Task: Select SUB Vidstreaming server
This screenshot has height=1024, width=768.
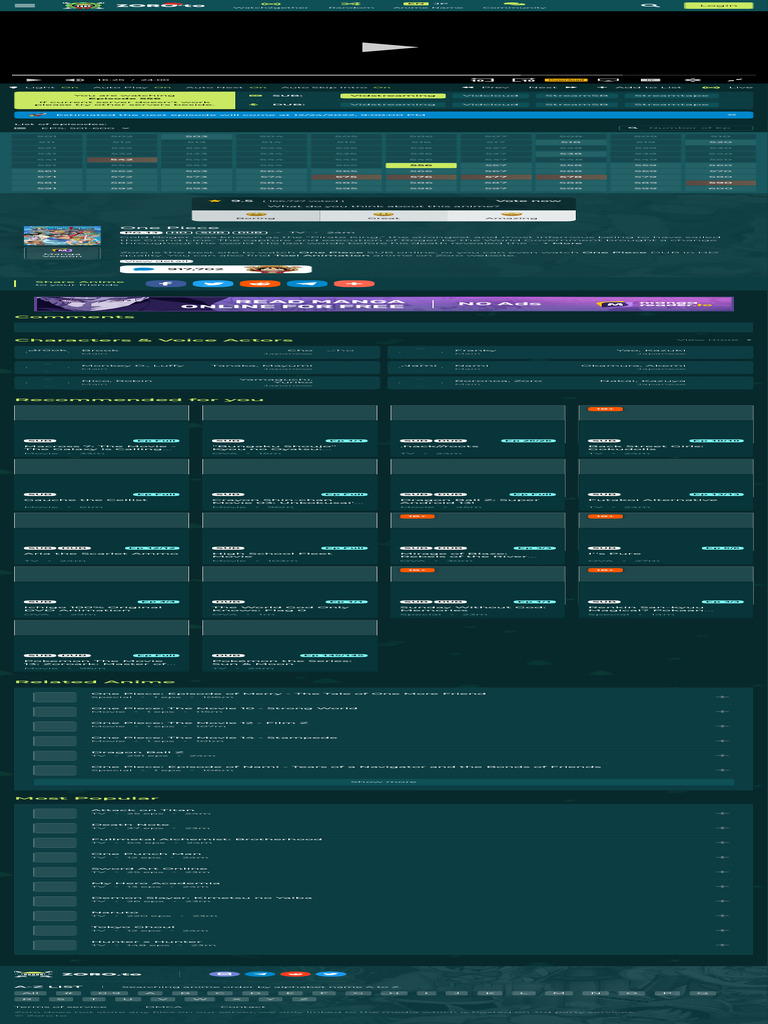Action: tap(392, 96)
